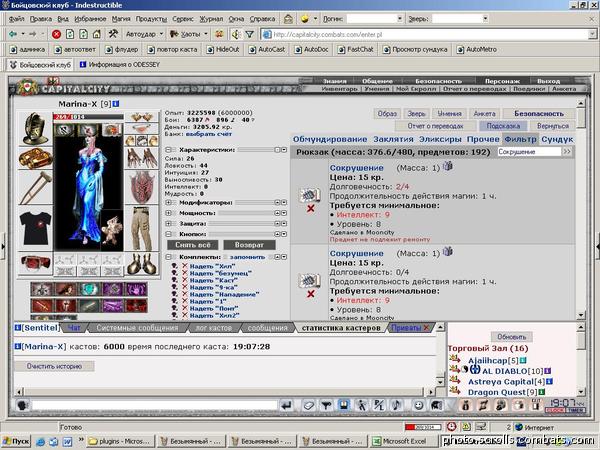
Task: Click the Подсказка button
Action: pos(503,126)
